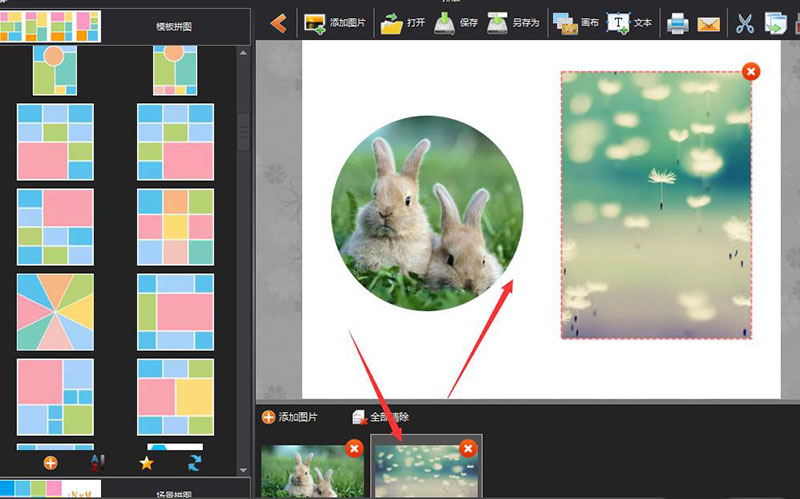This screenshot has height=499, width=800.
Task: Select the circular rabbits image on canvas
Action: [x=427, y=213]
